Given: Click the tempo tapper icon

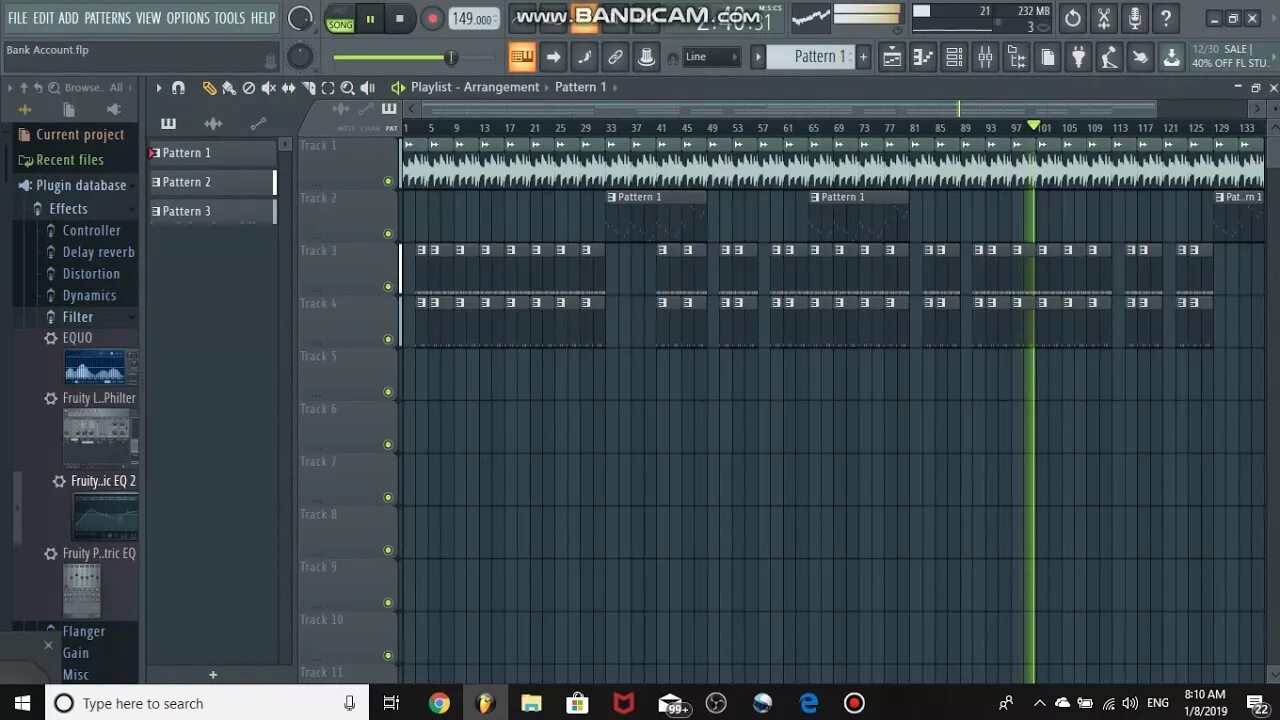Looking at the screenshot, I should pos(1109,57).
